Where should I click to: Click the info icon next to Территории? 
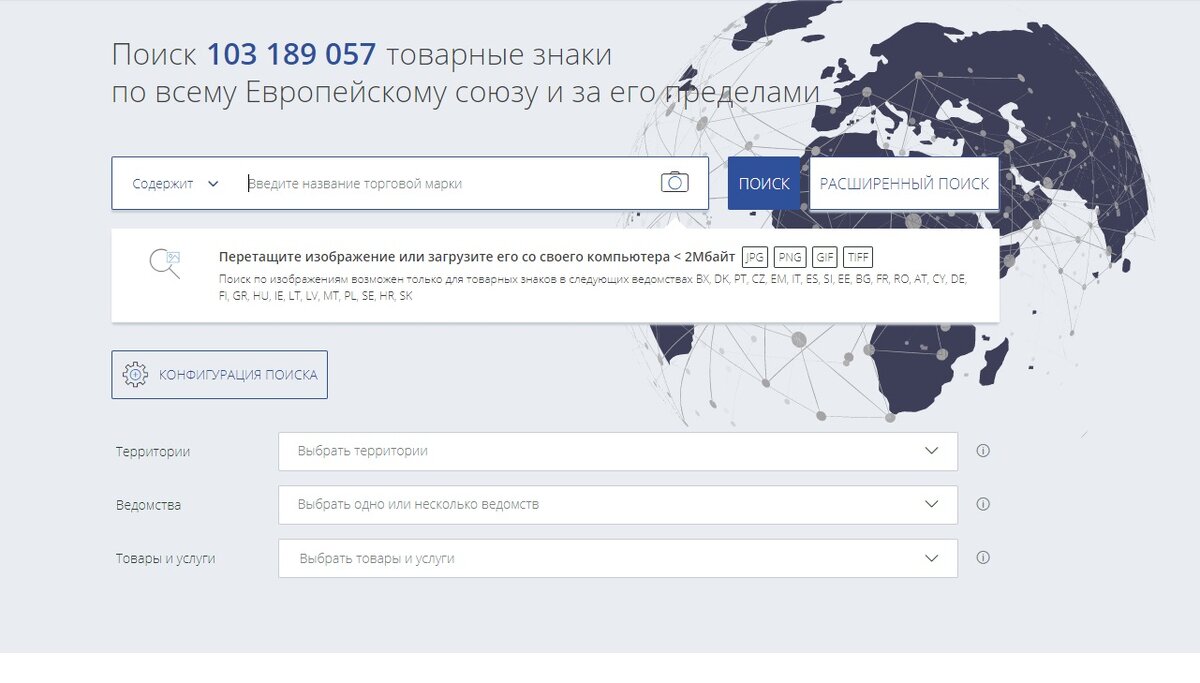[982, 450]
